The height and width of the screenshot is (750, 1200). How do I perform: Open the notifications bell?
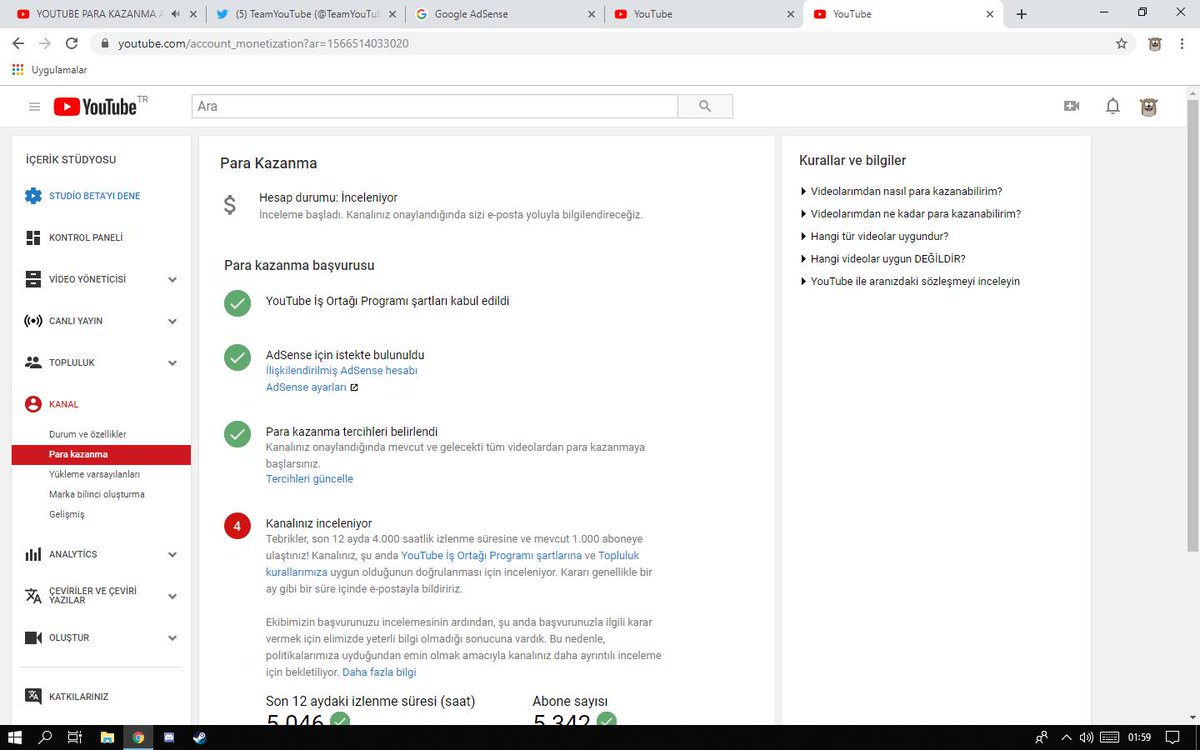click(1112, 106)
